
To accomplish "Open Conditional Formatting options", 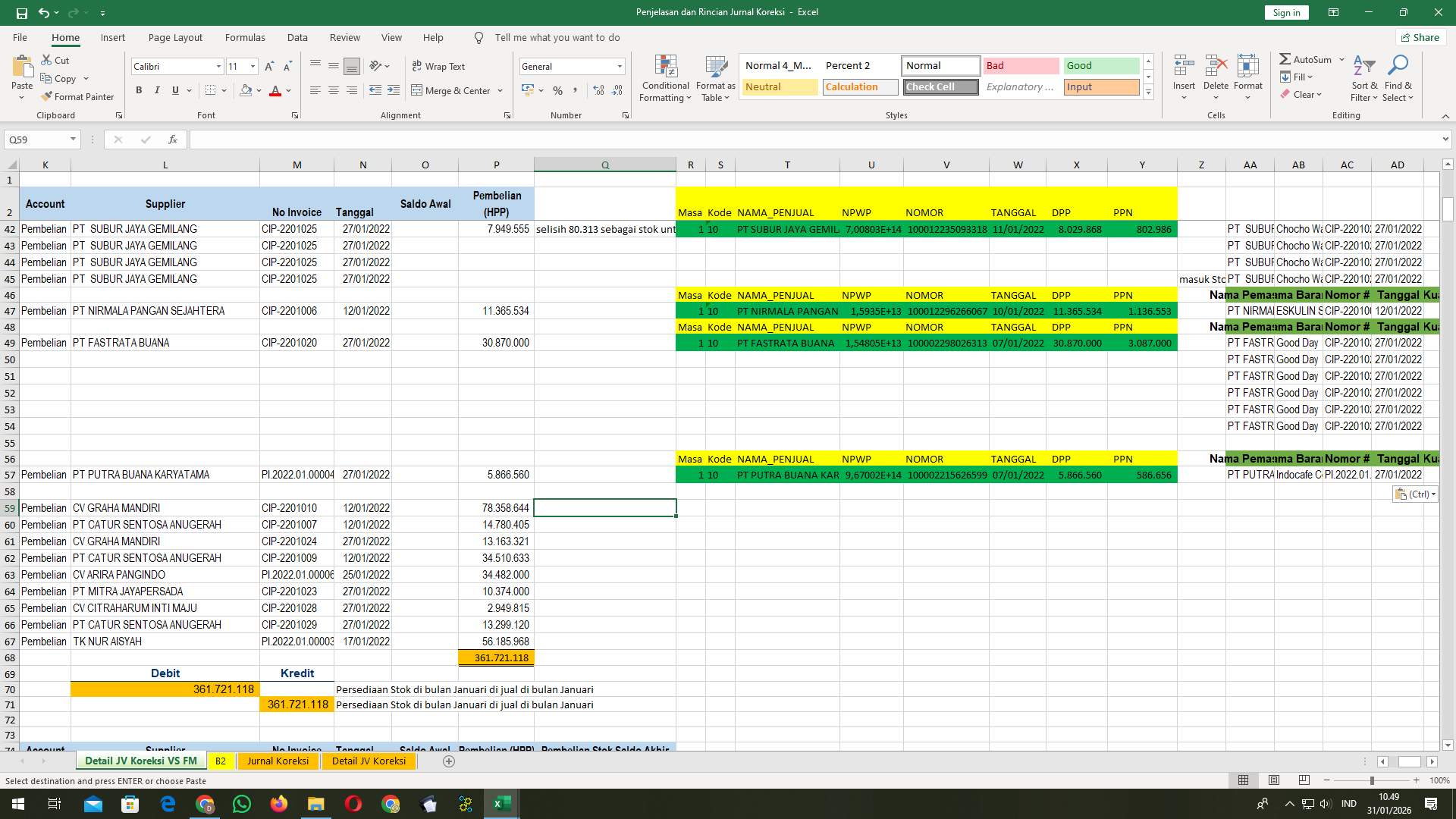I will tap(665, 78).
